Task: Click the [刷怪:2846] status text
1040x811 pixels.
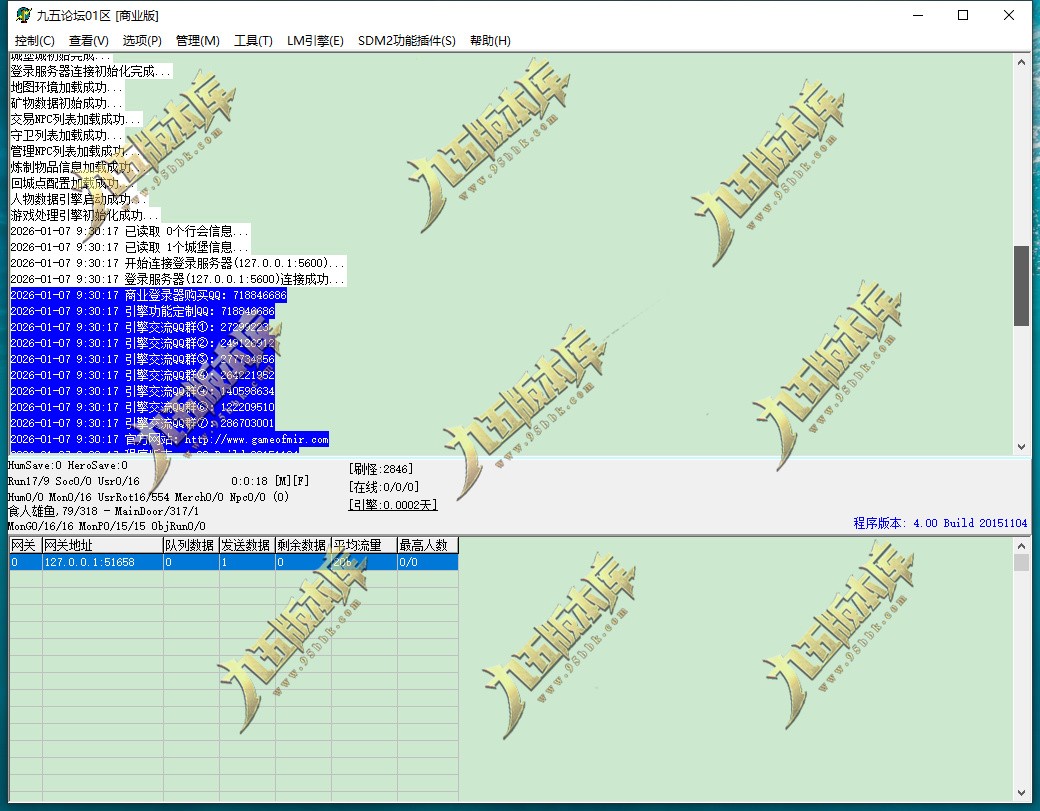Action: (x=381, y=469)
